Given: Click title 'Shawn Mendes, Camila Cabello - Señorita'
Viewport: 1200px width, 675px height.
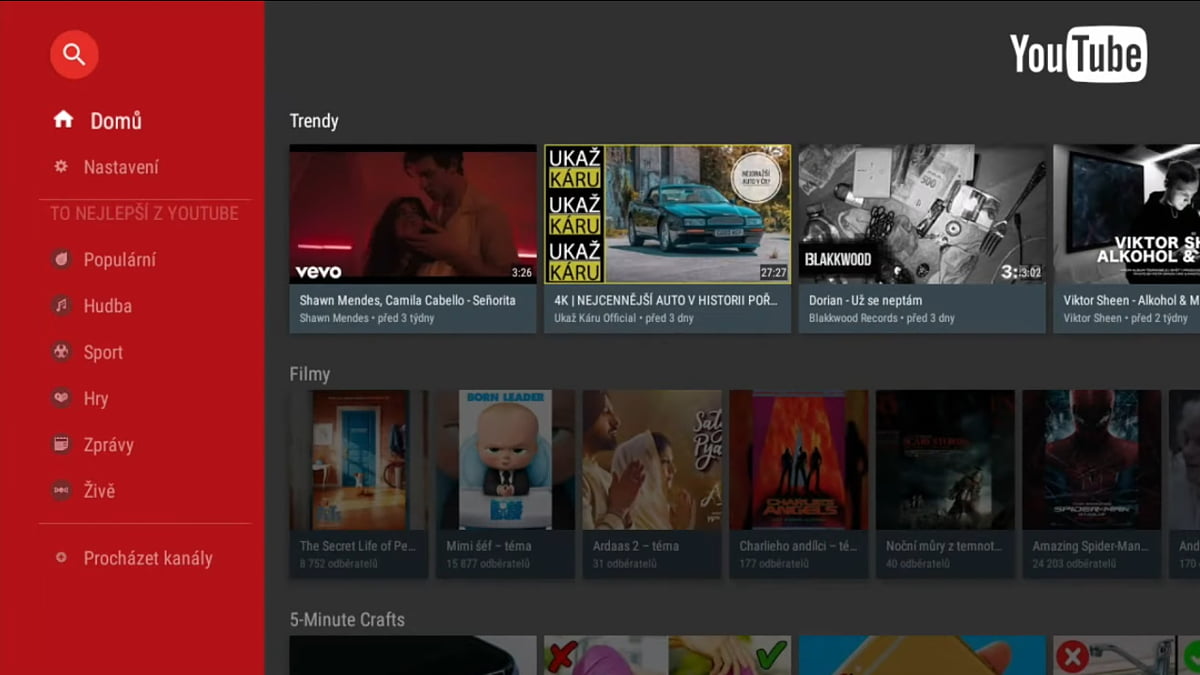Looking at the screenshot, I should tap(408, 300).
